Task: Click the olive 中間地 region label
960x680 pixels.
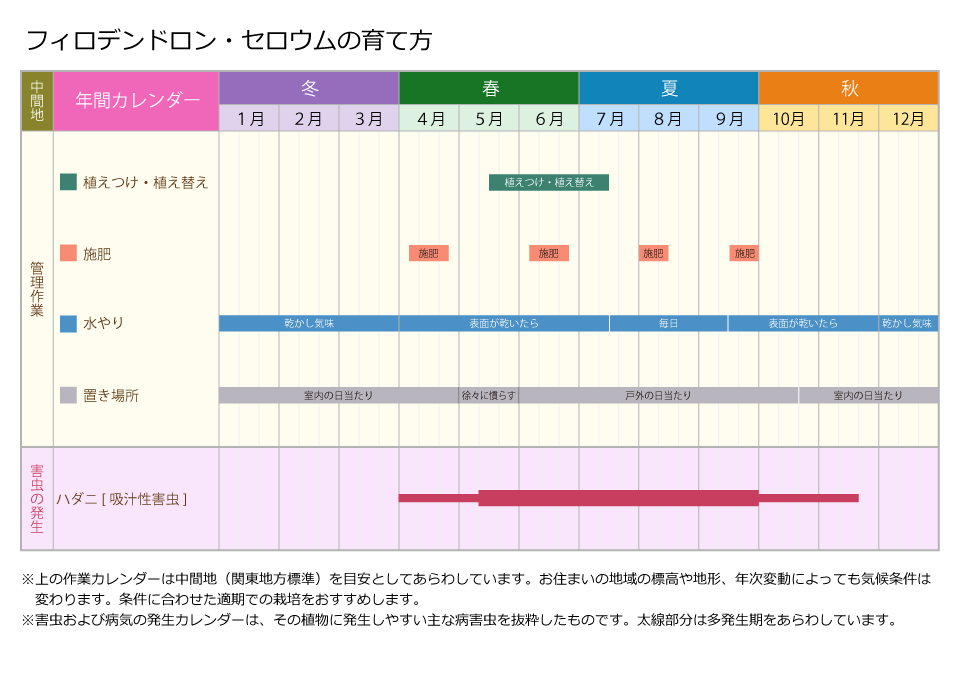Action: 37,101
